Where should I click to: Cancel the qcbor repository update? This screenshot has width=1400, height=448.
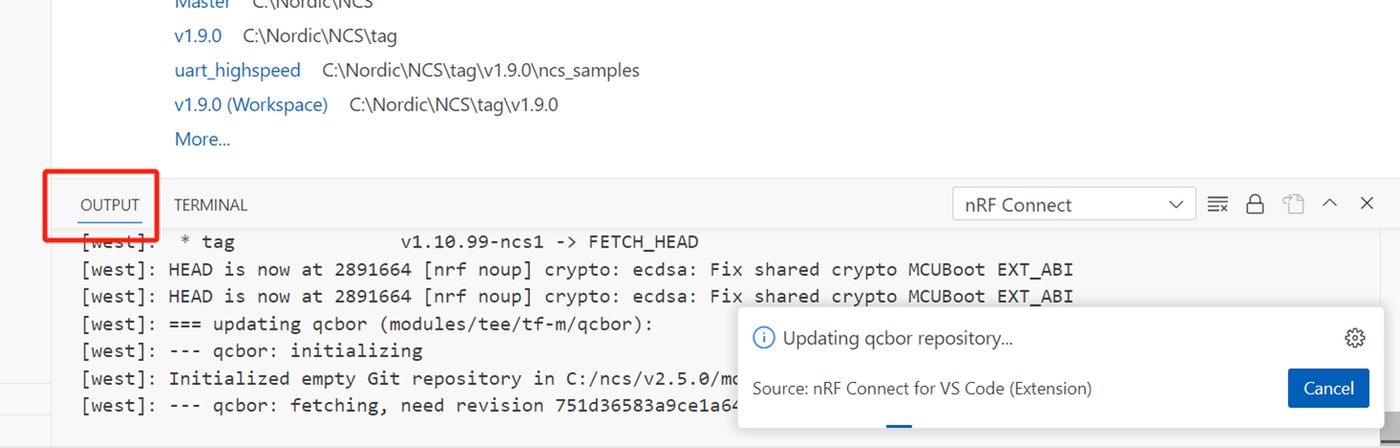(1328, 388)
